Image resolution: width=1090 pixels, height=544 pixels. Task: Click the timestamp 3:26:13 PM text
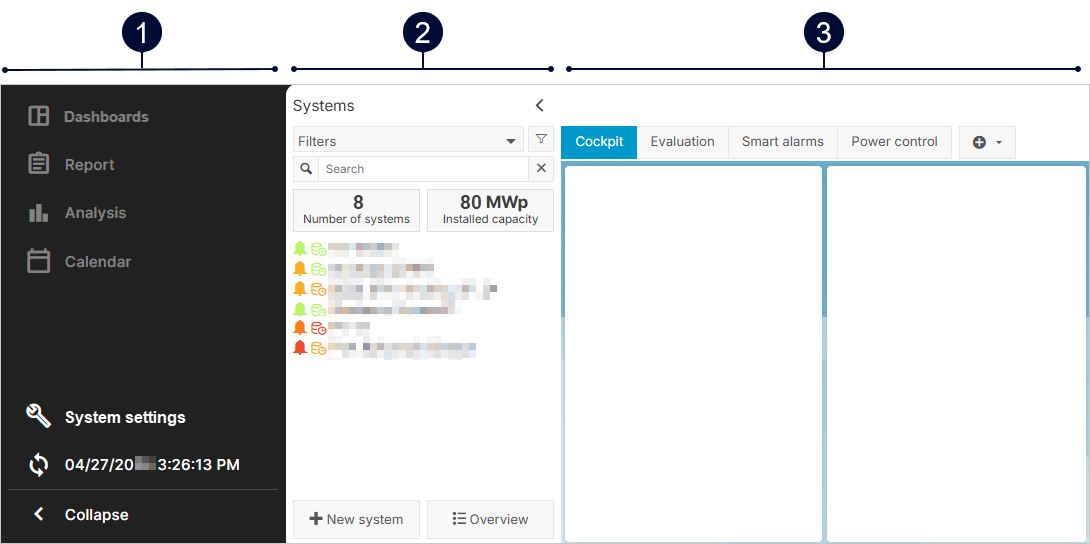point(199,465)
